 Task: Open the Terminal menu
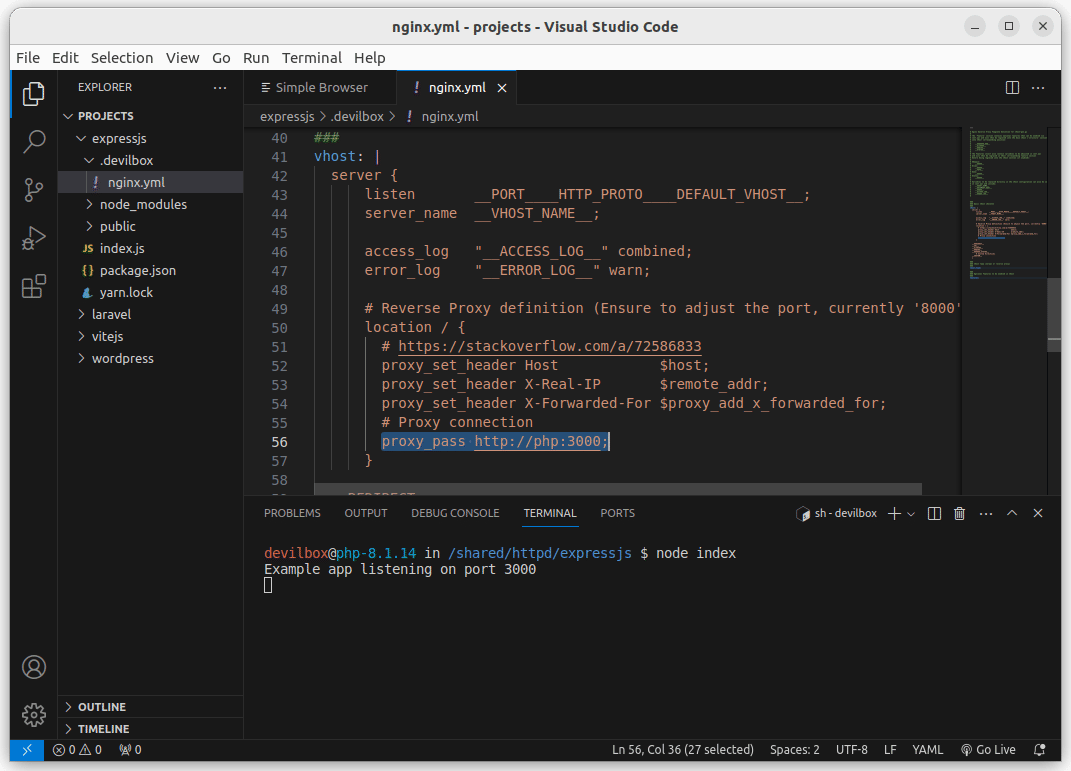point(311,58)
